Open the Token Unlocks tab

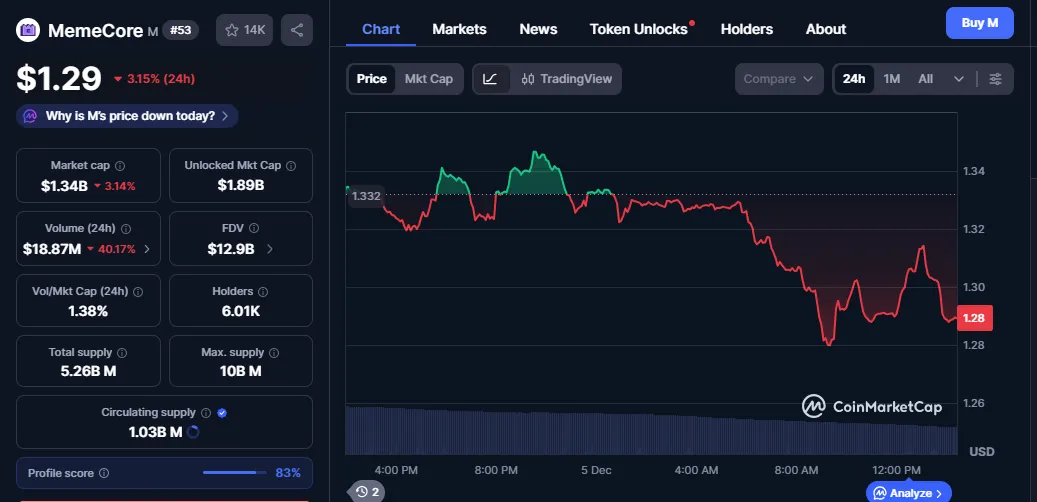[x=639, y=29]
